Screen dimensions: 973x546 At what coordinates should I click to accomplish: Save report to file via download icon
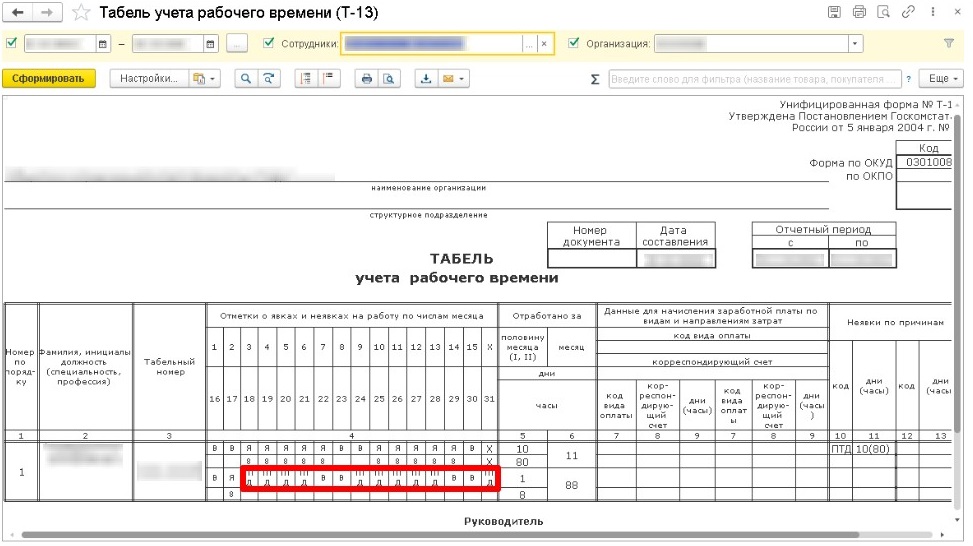coord(426,78)
